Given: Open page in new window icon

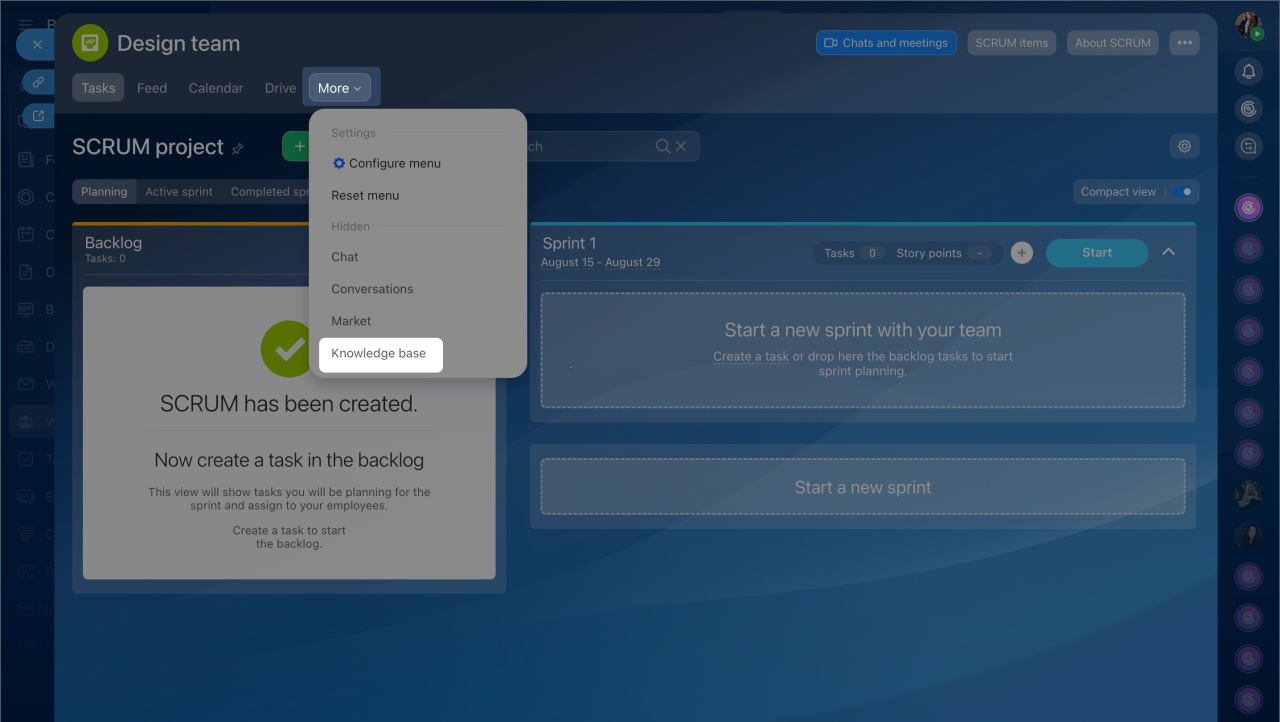Looking at the screenshot, I should point(38,116).
